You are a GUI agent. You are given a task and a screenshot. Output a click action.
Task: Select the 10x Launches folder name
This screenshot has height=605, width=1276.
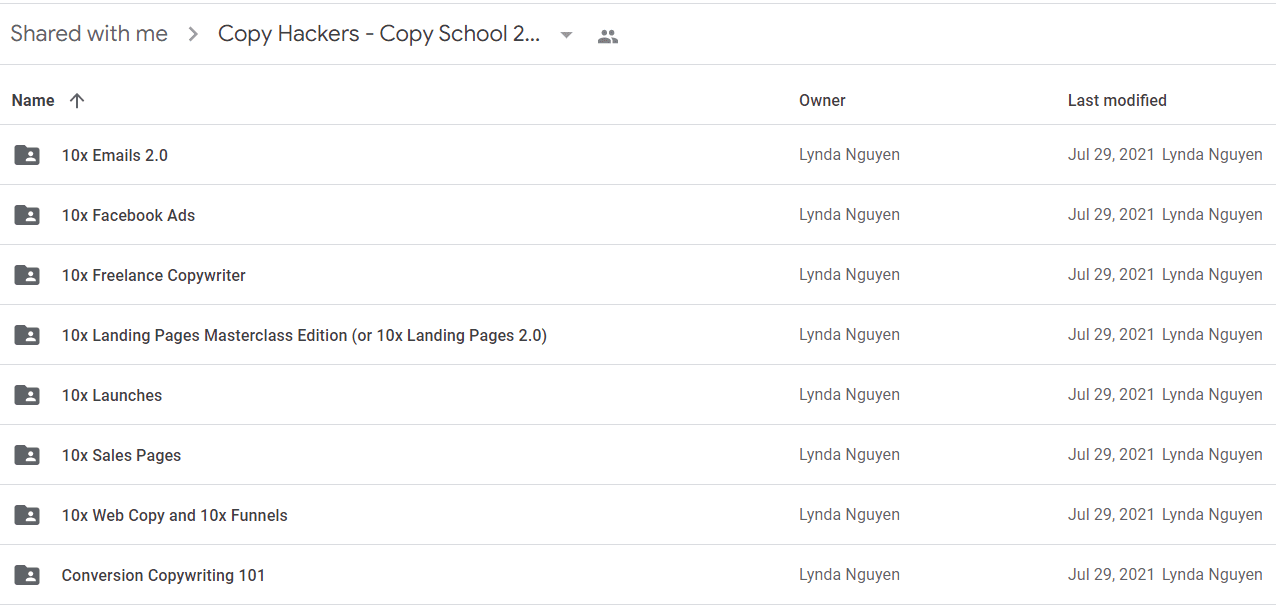(112, 395)
